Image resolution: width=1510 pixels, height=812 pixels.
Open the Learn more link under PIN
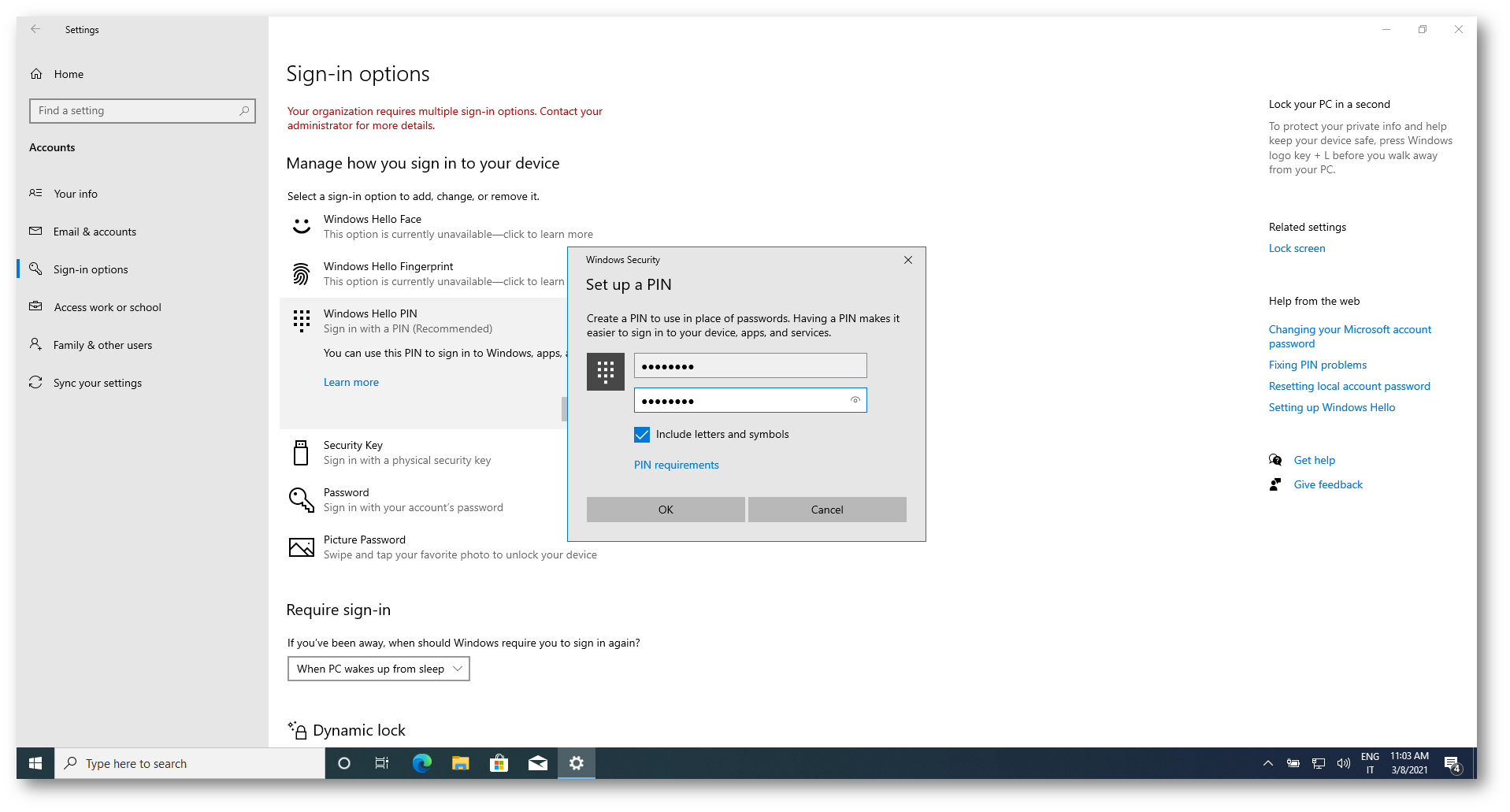tap(351, 382)
